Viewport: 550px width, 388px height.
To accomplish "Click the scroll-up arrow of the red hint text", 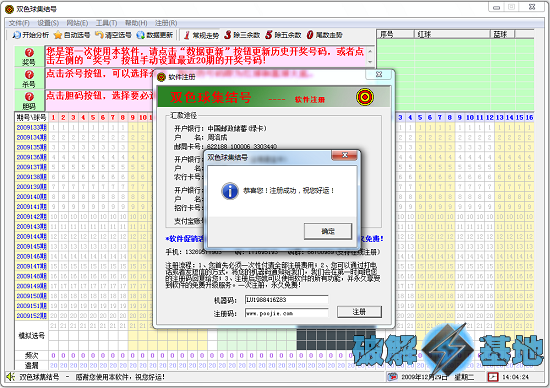I will 370,51.
